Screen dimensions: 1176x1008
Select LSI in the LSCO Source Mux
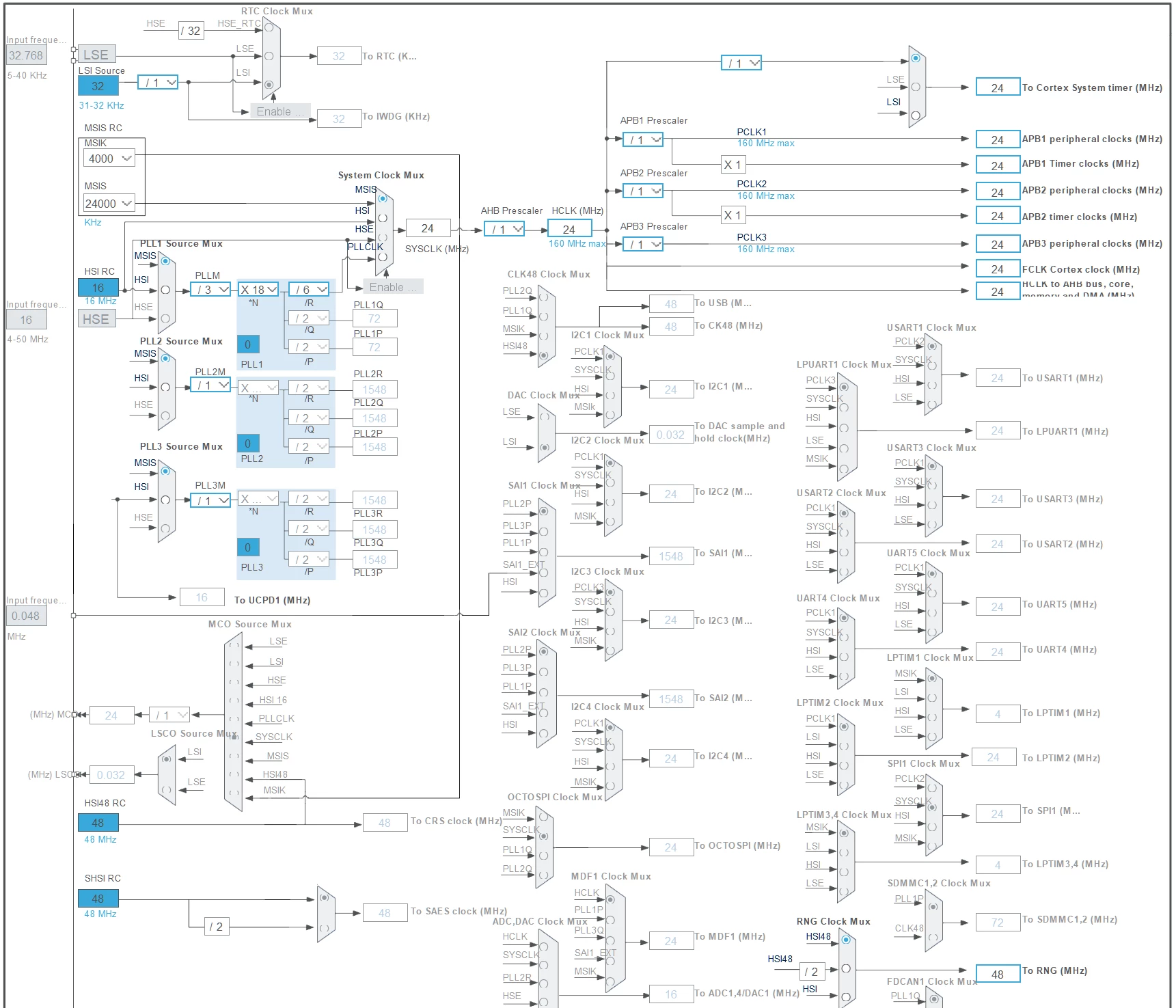point(167,759)
